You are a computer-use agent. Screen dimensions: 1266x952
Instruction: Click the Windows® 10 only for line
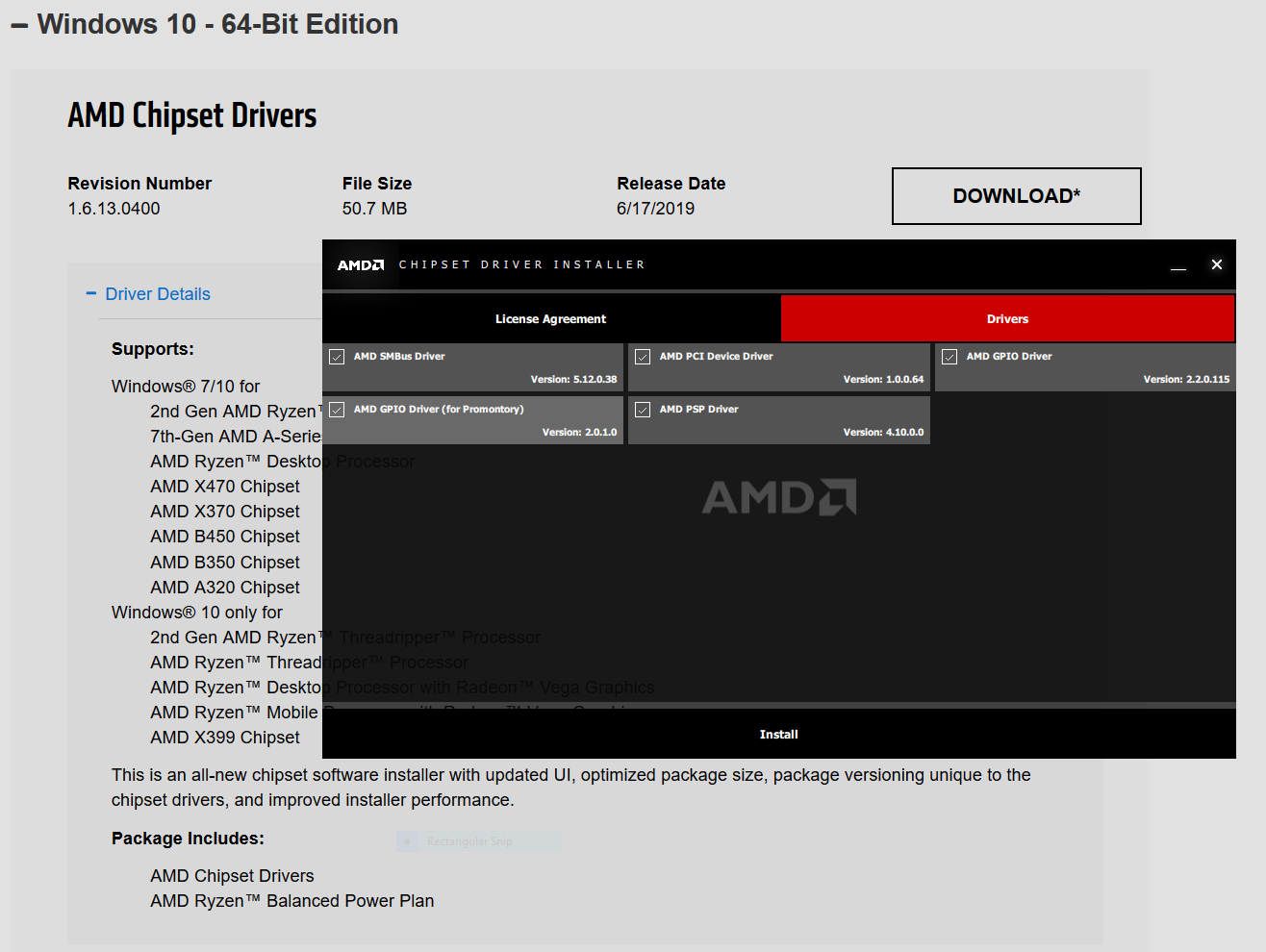[197, 613]
